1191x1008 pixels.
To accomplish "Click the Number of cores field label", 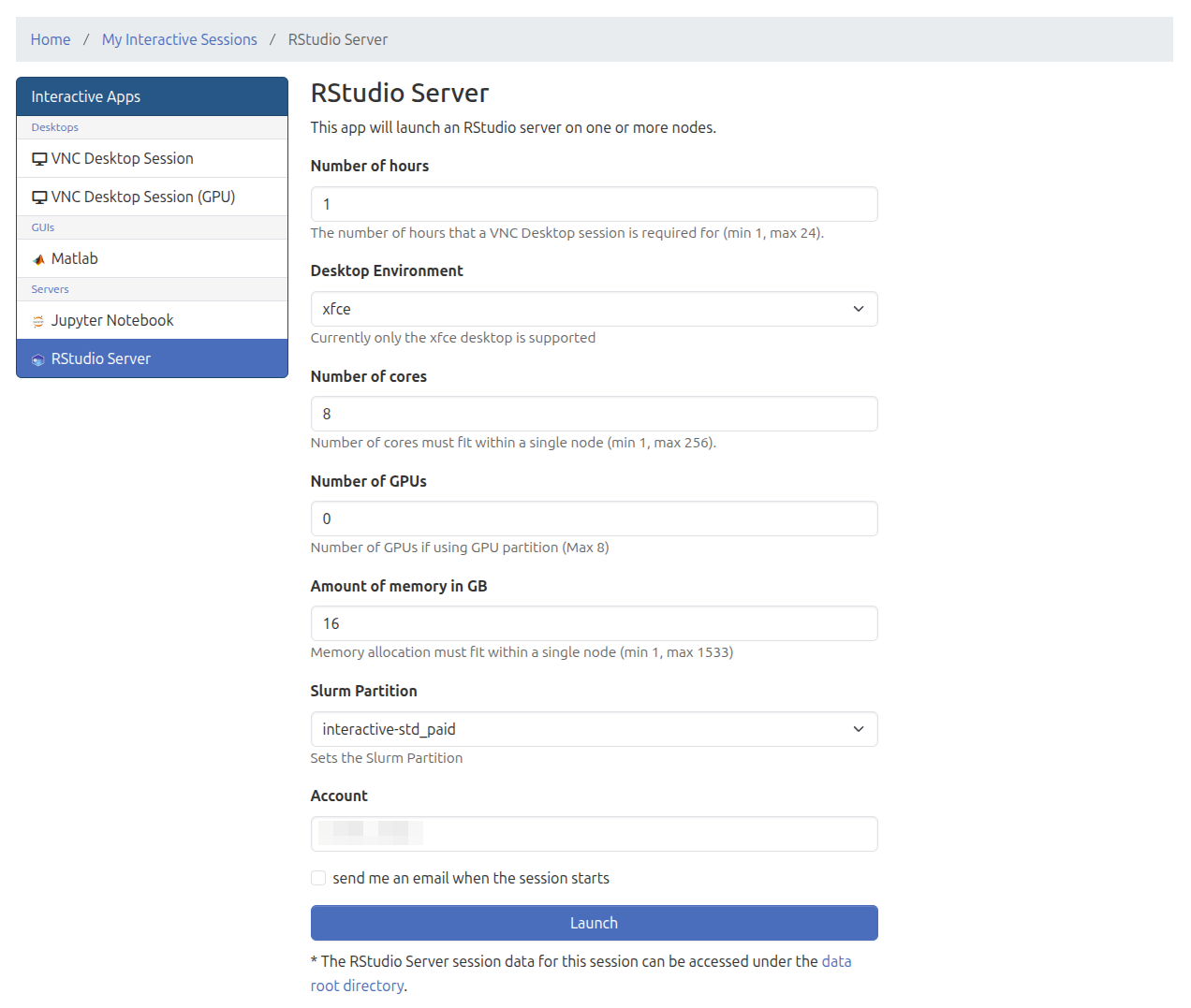I will pos(369,376).
